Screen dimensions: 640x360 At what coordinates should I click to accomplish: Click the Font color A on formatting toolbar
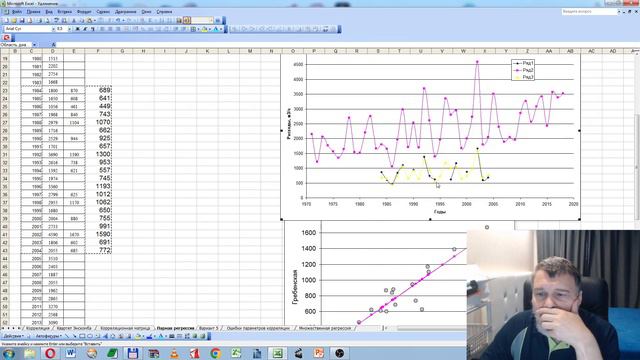[x=216, y=29]
